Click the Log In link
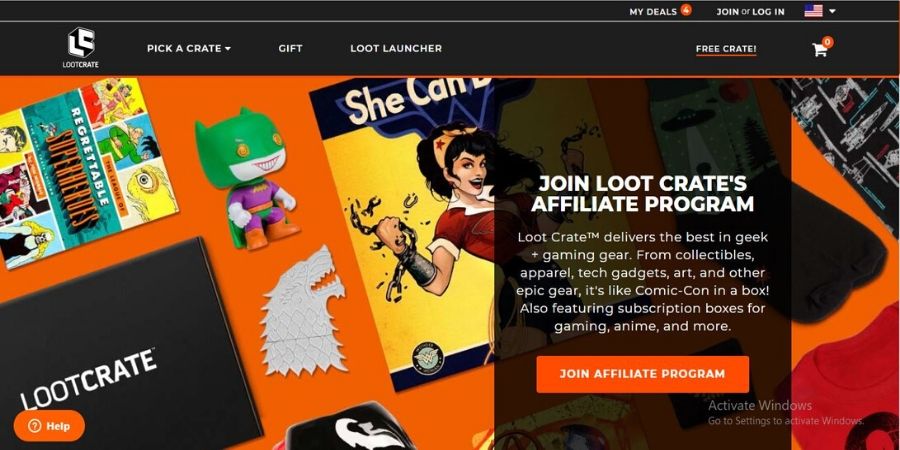This screenshot has height=450, width=900. [768, 11]
